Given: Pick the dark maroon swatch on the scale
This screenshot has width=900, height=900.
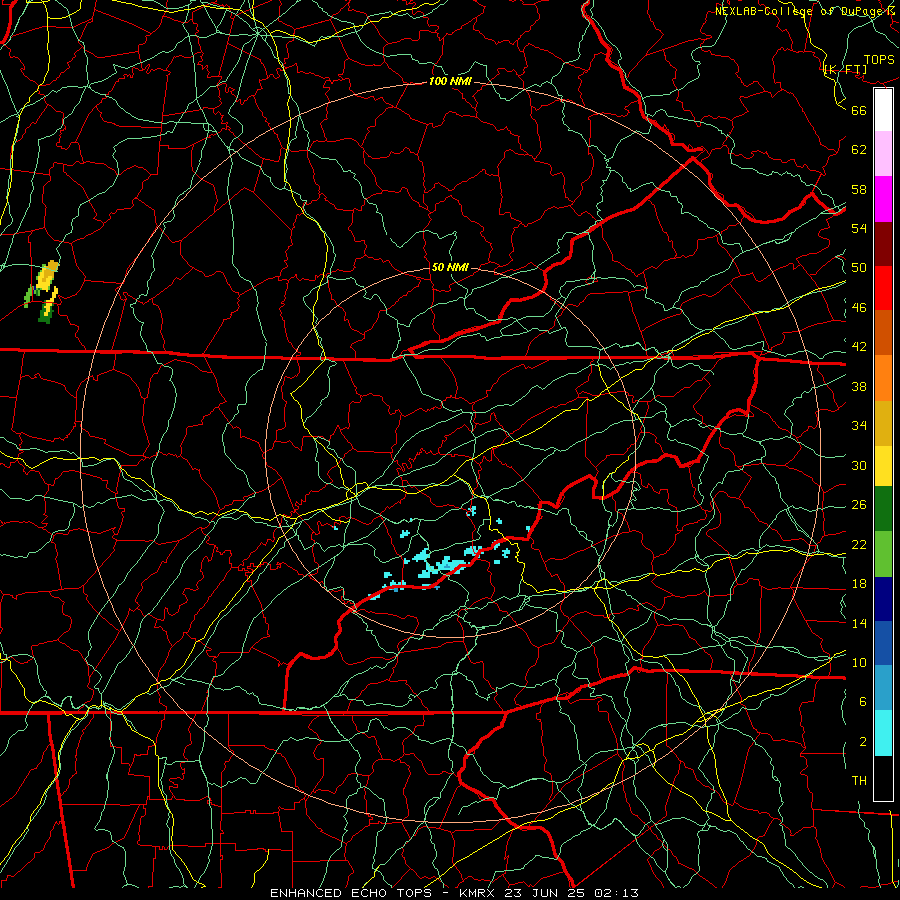Looking at the screenshot, I should pyautogui.click(x=883, y=244).
